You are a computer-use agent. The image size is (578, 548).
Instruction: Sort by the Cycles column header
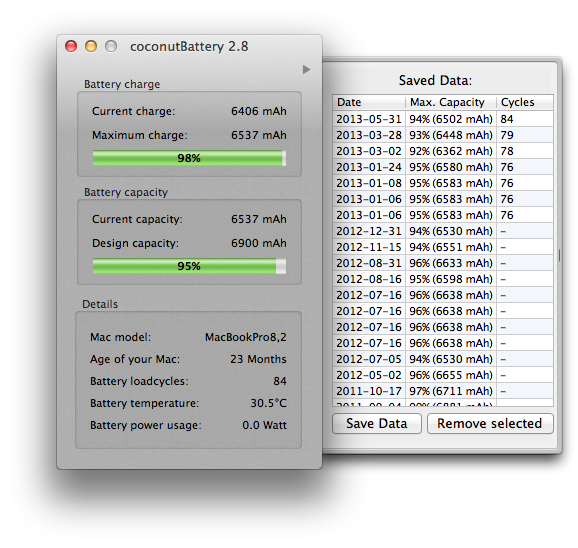525,102
